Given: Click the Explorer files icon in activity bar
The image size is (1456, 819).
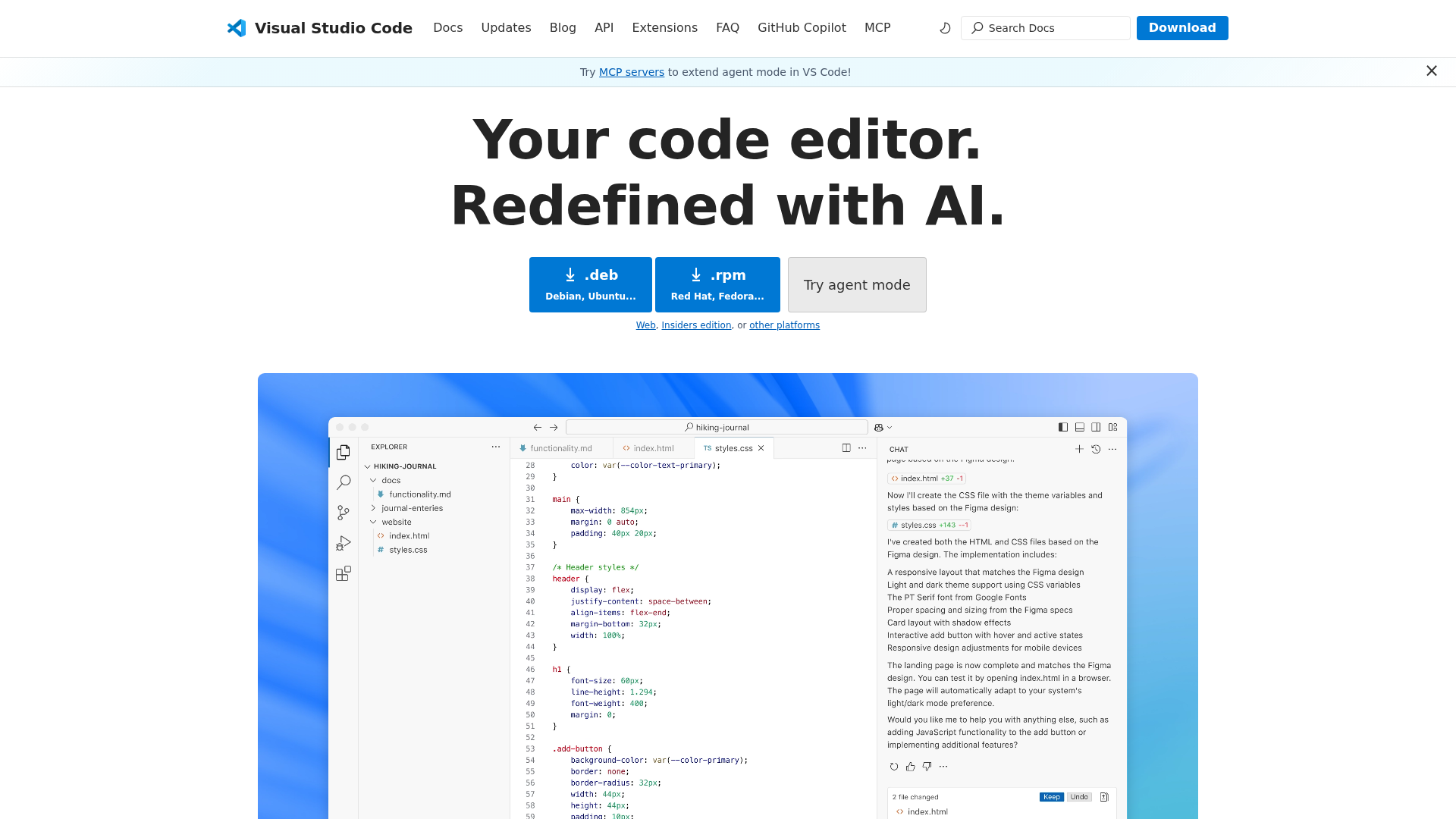Looking at the screenshot, I should (x=344, y=452).
